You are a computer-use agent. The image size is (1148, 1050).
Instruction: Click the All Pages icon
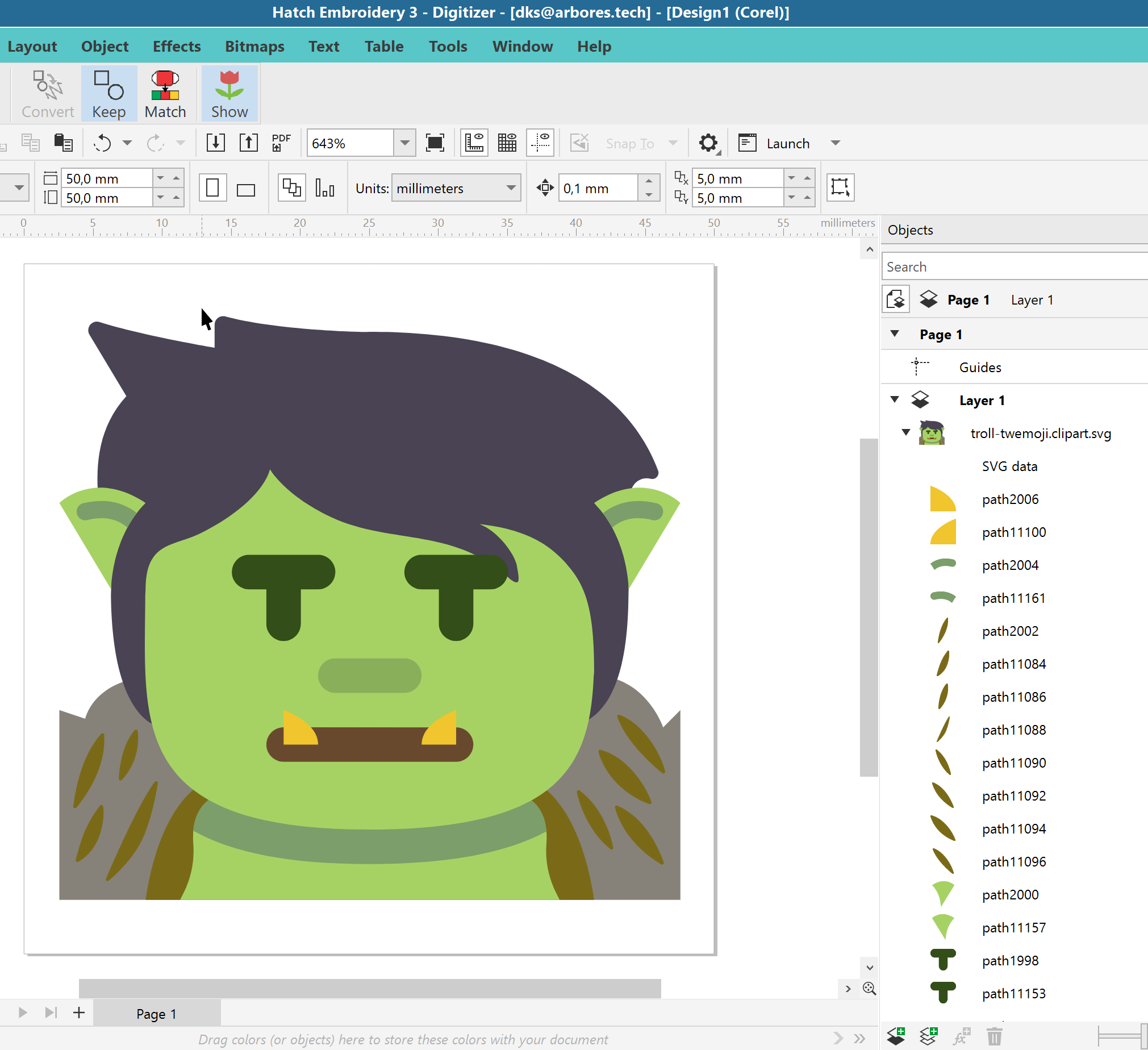291,188
